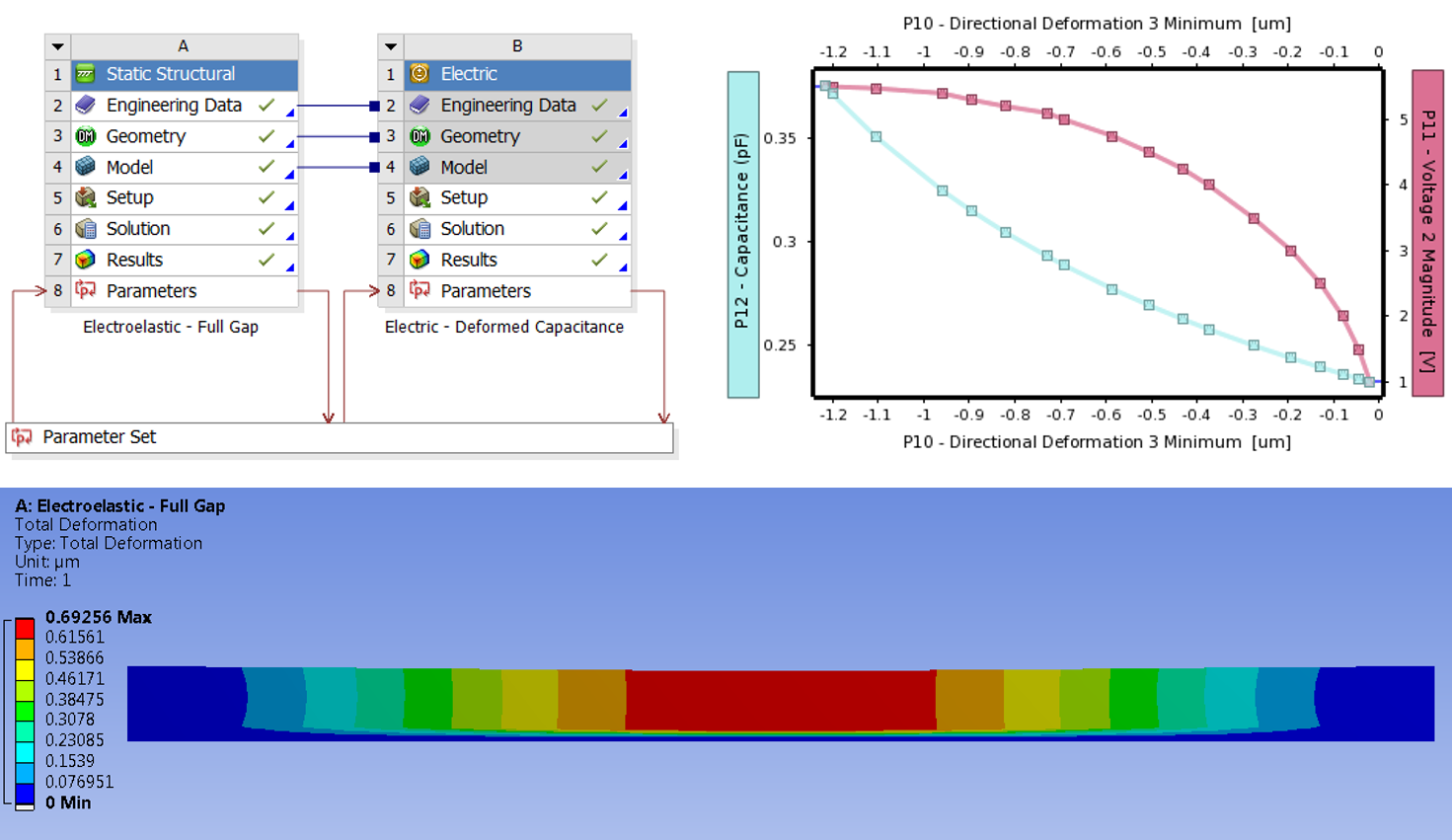Image resolution: width=1452 pixels, height=840 pixels.
Task: Click 0 Min legend value
Action: pos(68,802)
